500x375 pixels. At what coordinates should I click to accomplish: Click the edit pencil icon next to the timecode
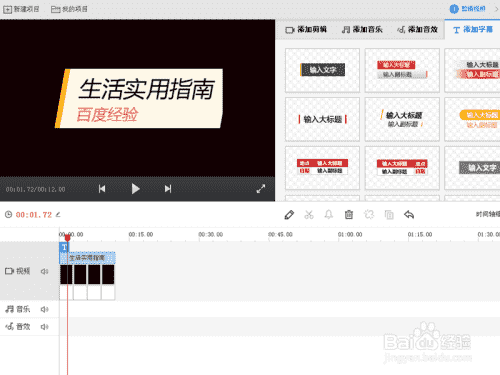pos(58,215)
